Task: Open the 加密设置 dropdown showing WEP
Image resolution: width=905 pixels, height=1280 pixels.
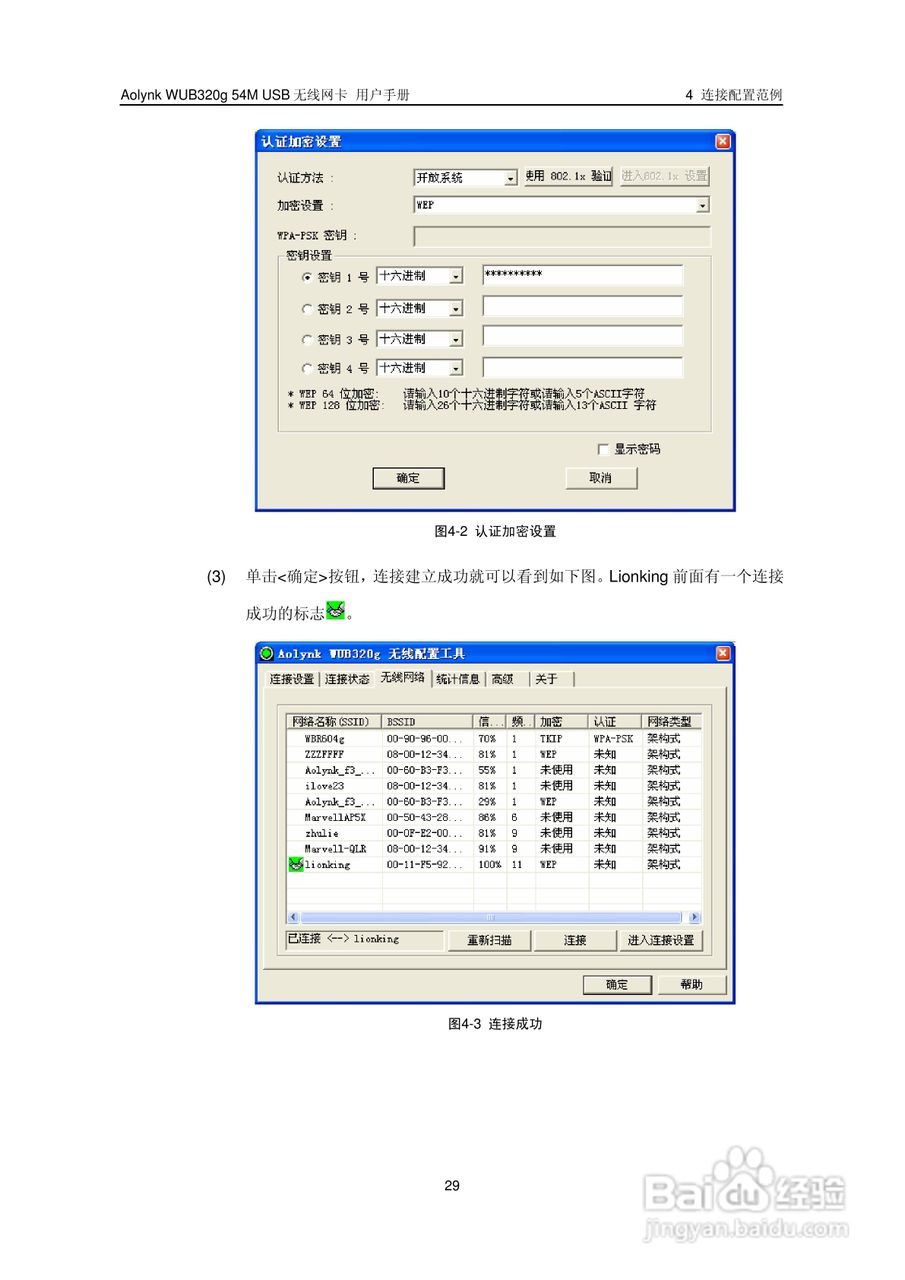Action: click(x=562, y=205)
